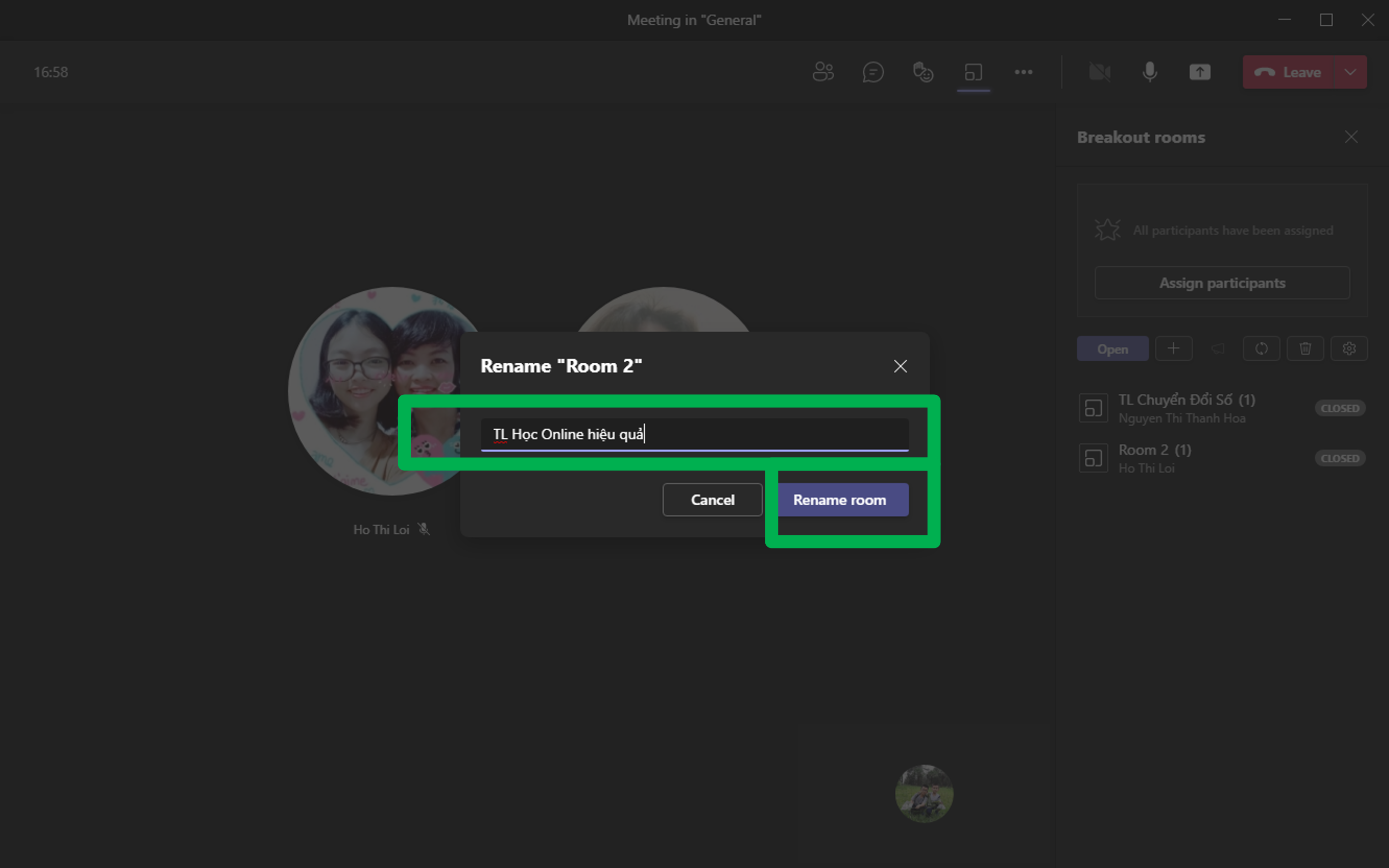
Task: Open the breakout rooms settings gear
Action: pyautogui.click(x=1349, y=349)
